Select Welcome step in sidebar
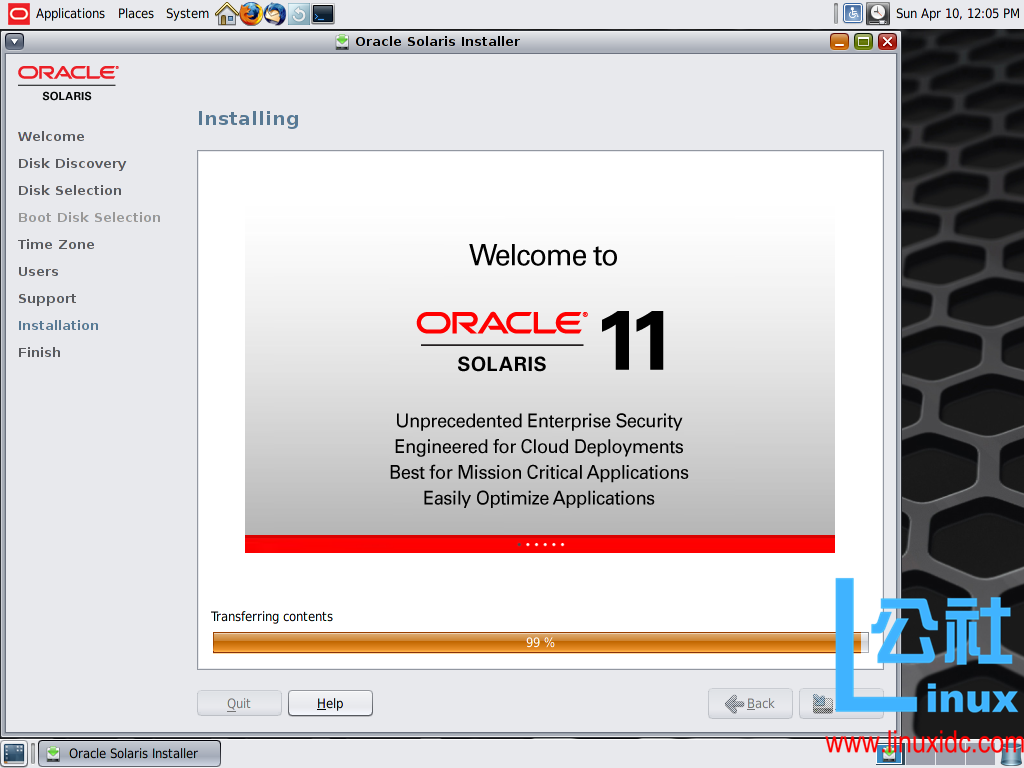 pos(51,136)
